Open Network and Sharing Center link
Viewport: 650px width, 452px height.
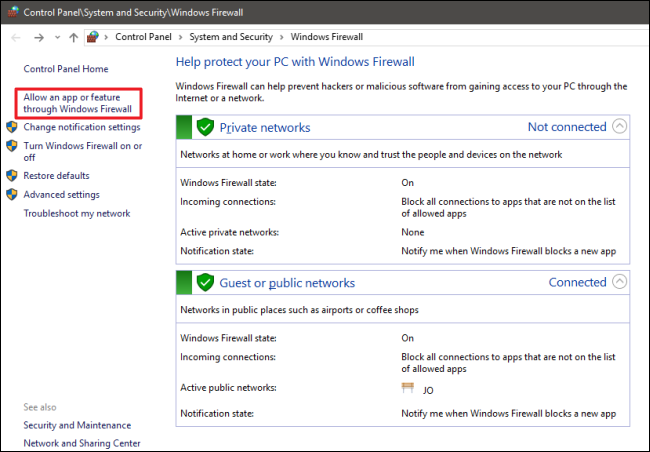tap(82, 443)
